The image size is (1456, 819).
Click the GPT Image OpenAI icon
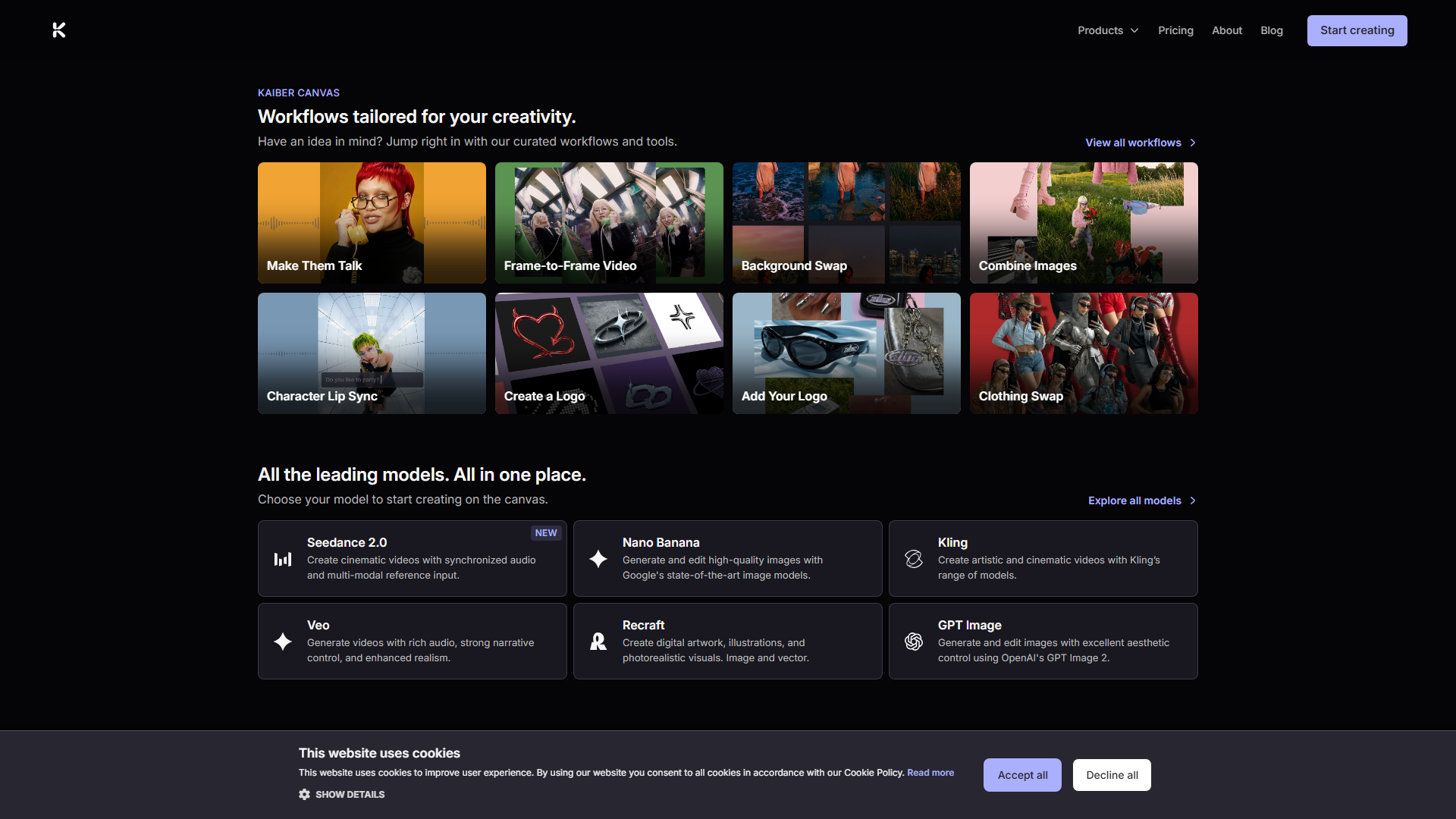[x=914, y=642]
